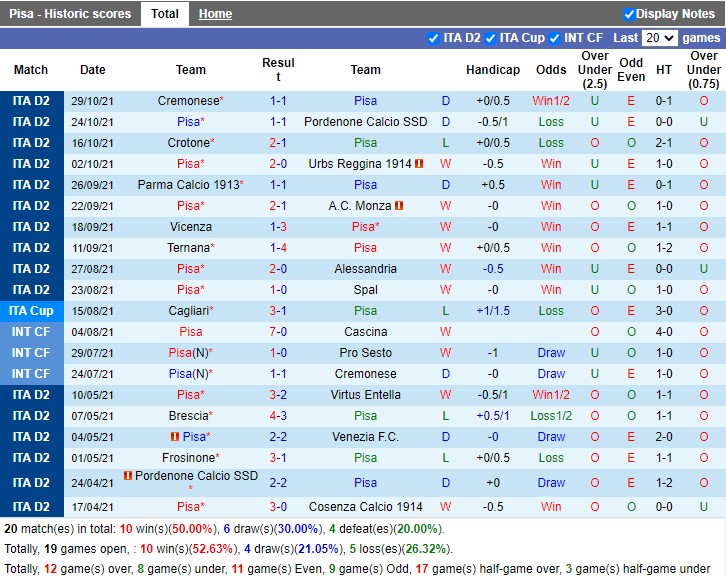Click red card icon beside Urbs Reggina 1914
The image size is (726, 576).
tap(419, 164)
